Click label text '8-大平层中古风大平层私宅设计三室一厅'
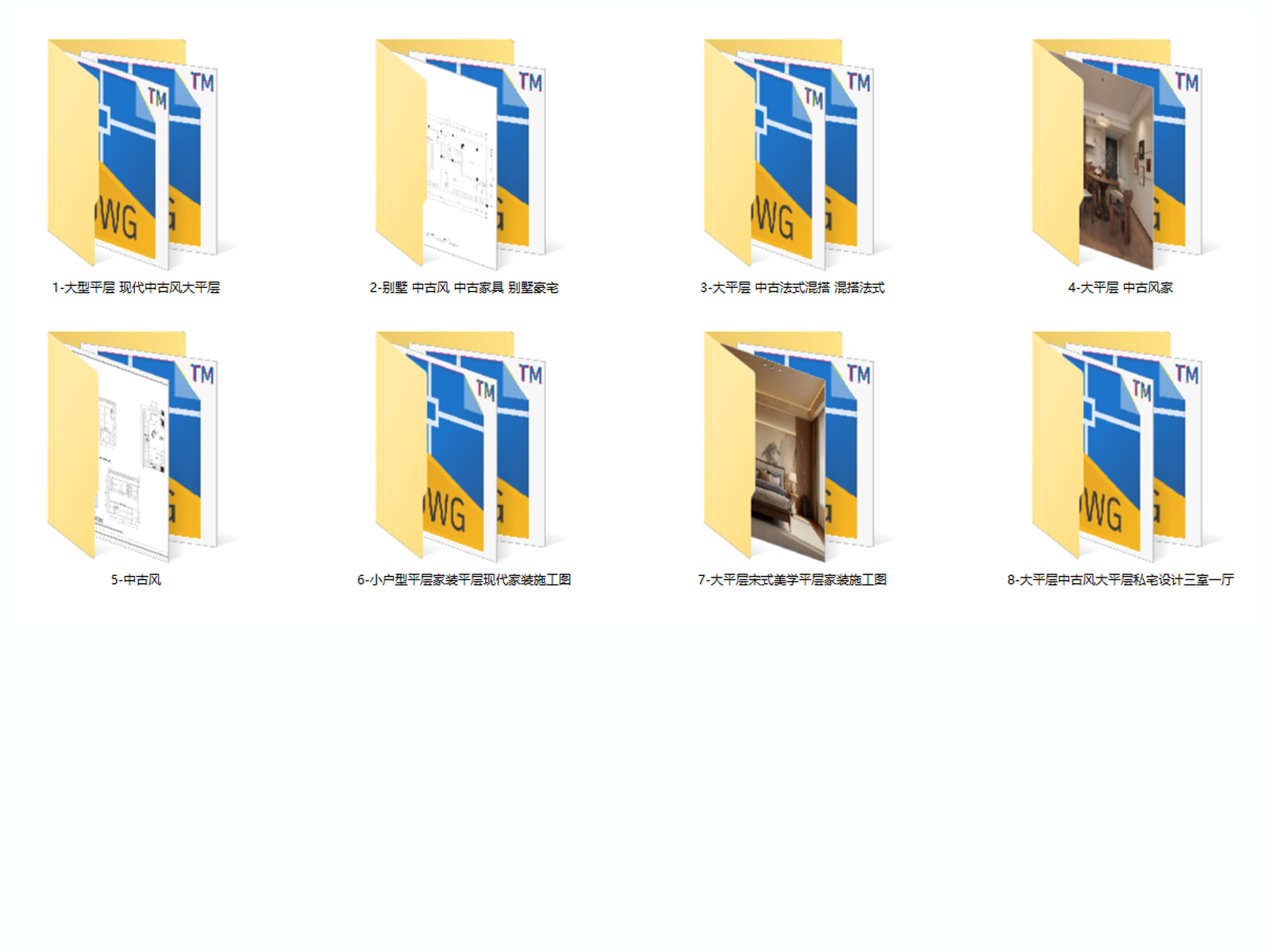This screenshot has width=1270, height=952. tap(1120, 580)
